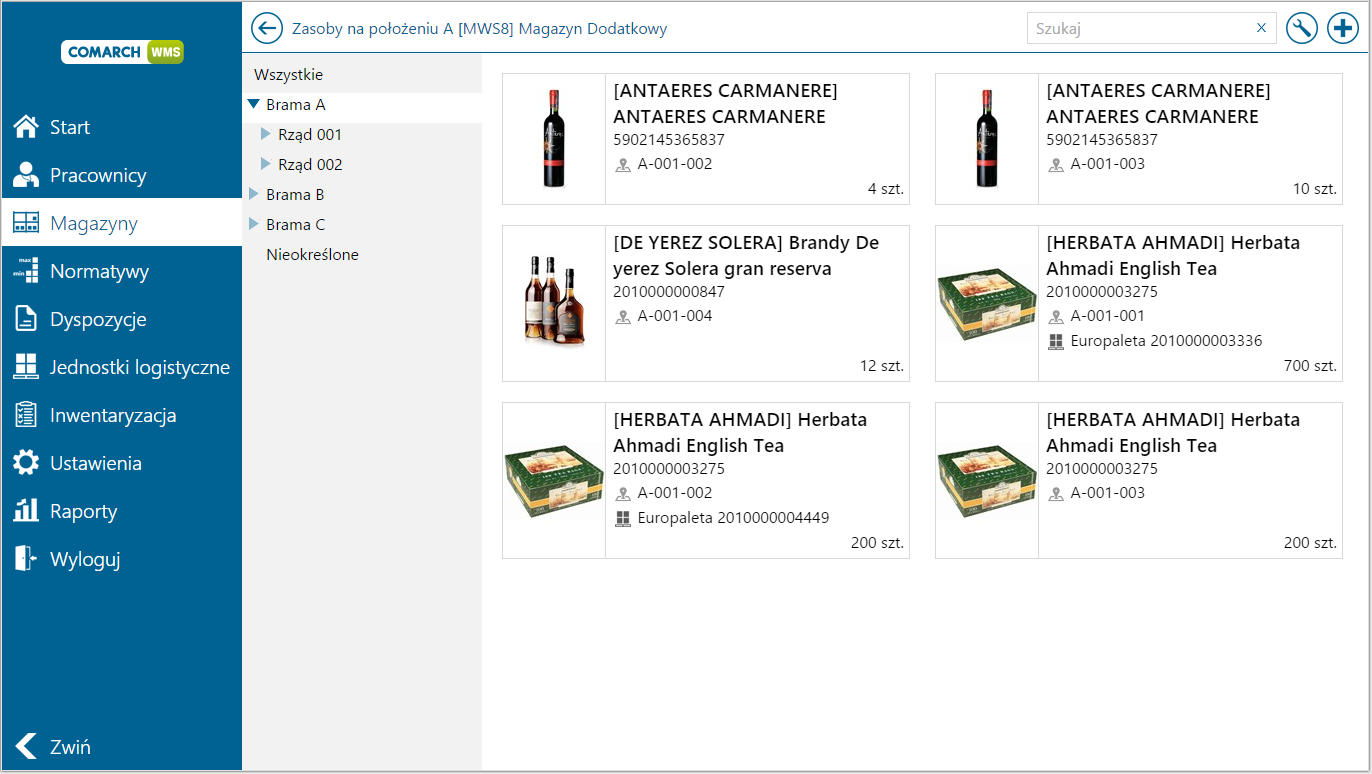Open the Start menu item
This screenshot has width=1372, height=774.
point(122,127)
